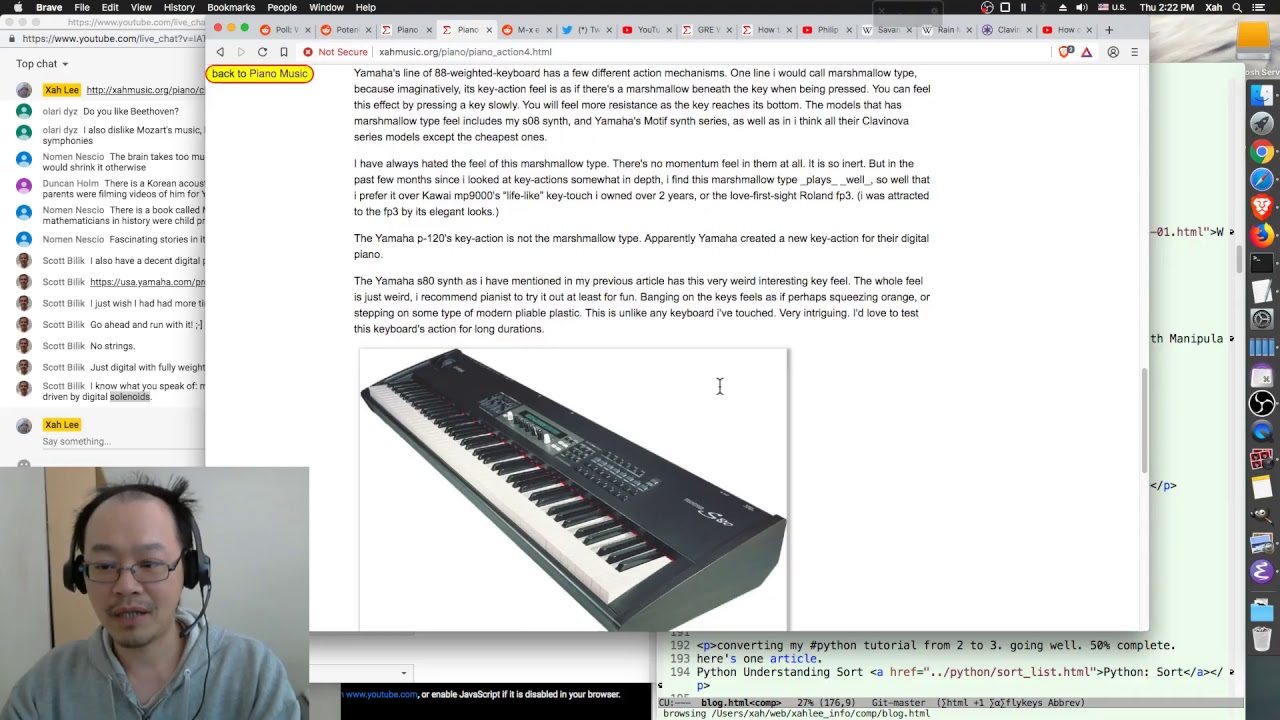1280x720 pixels.
Task: Open the Brave hamburger menu
Action: click(x=1134, y=52)
